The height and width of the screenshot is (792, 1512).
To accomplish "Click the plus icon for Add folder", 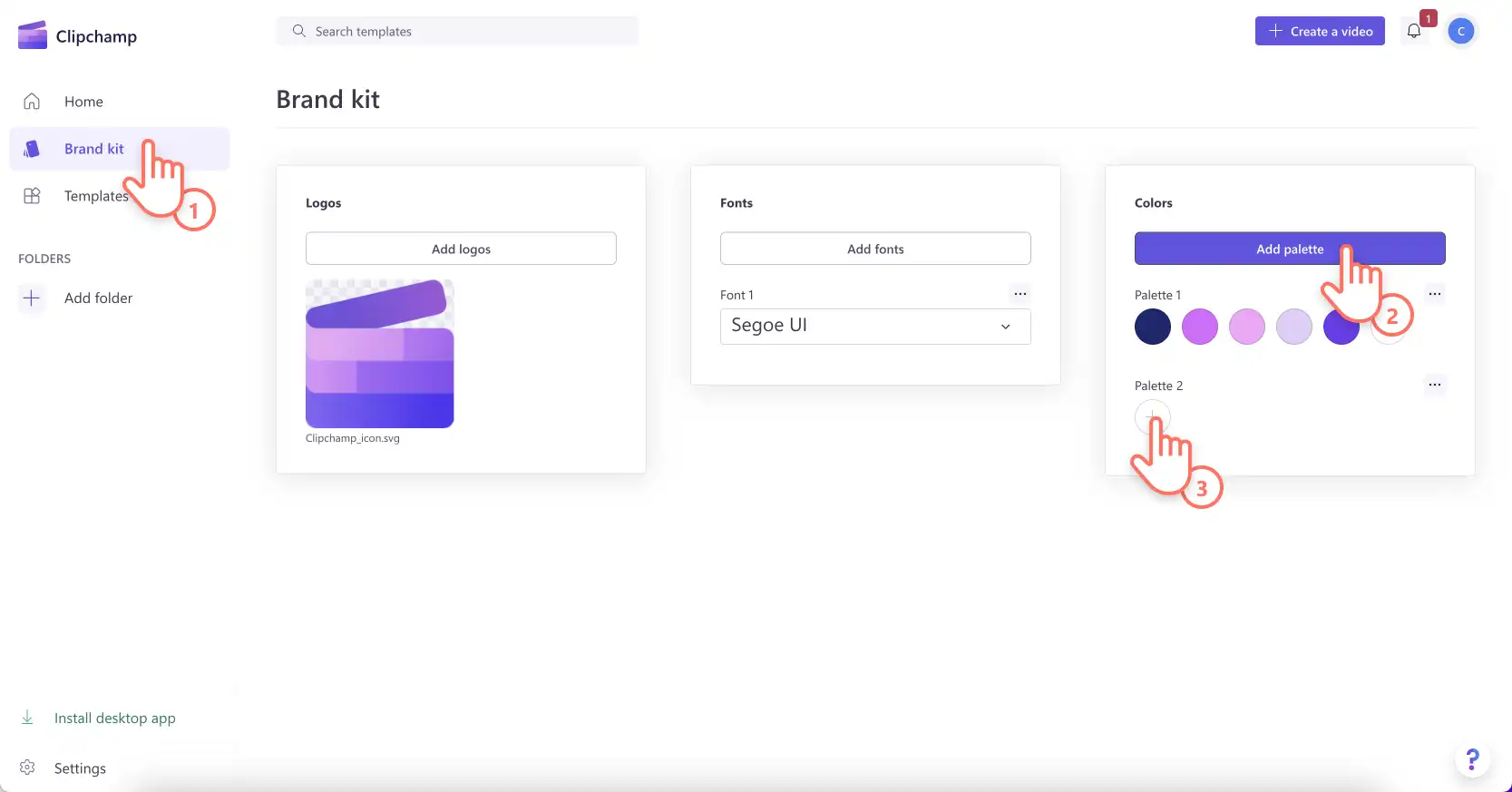I will (32, 298).
